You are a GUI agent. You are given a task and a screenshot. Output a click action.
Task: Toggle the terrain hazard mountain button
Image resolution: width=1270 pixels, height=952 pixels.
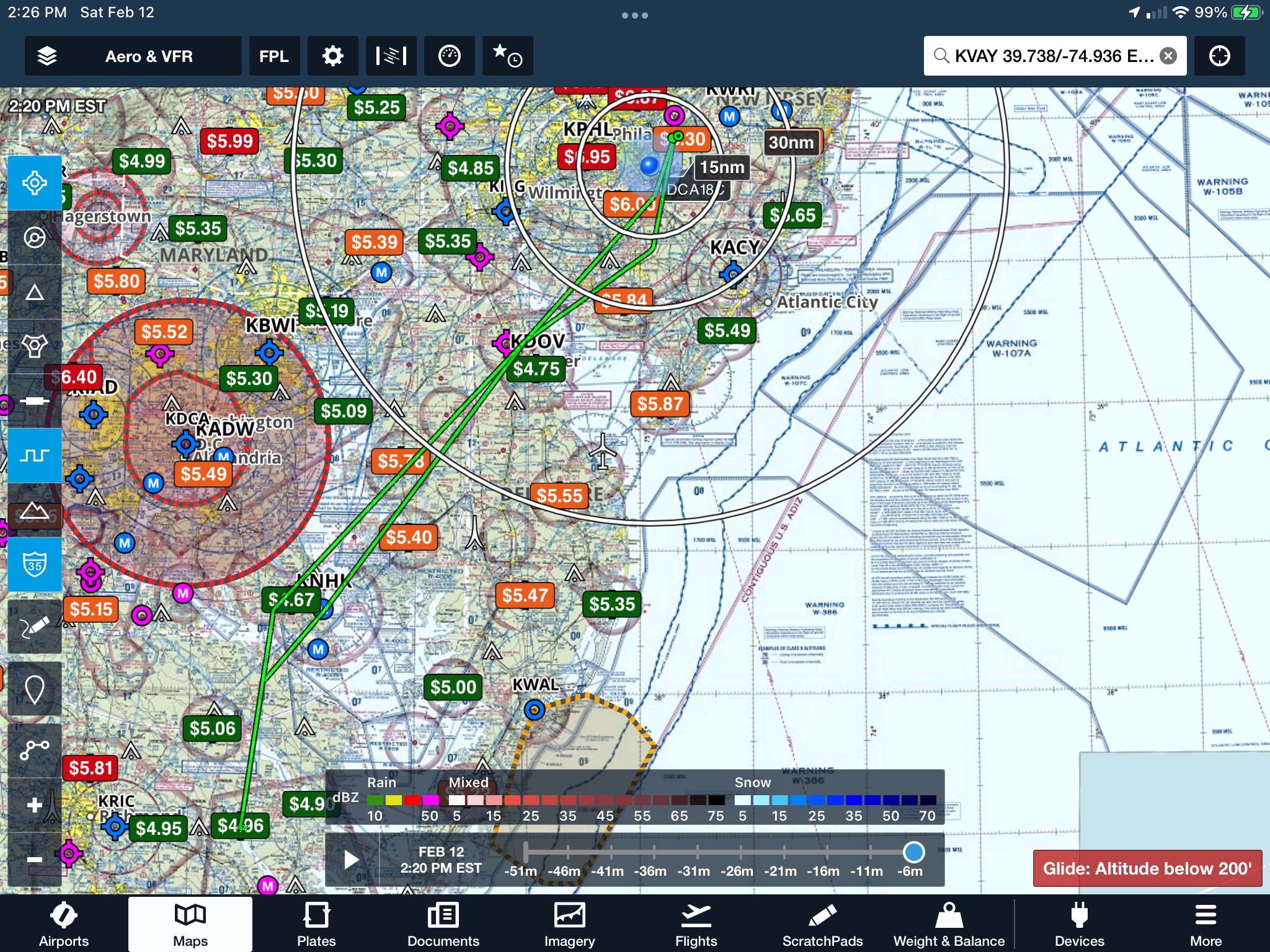click(35, 511)
